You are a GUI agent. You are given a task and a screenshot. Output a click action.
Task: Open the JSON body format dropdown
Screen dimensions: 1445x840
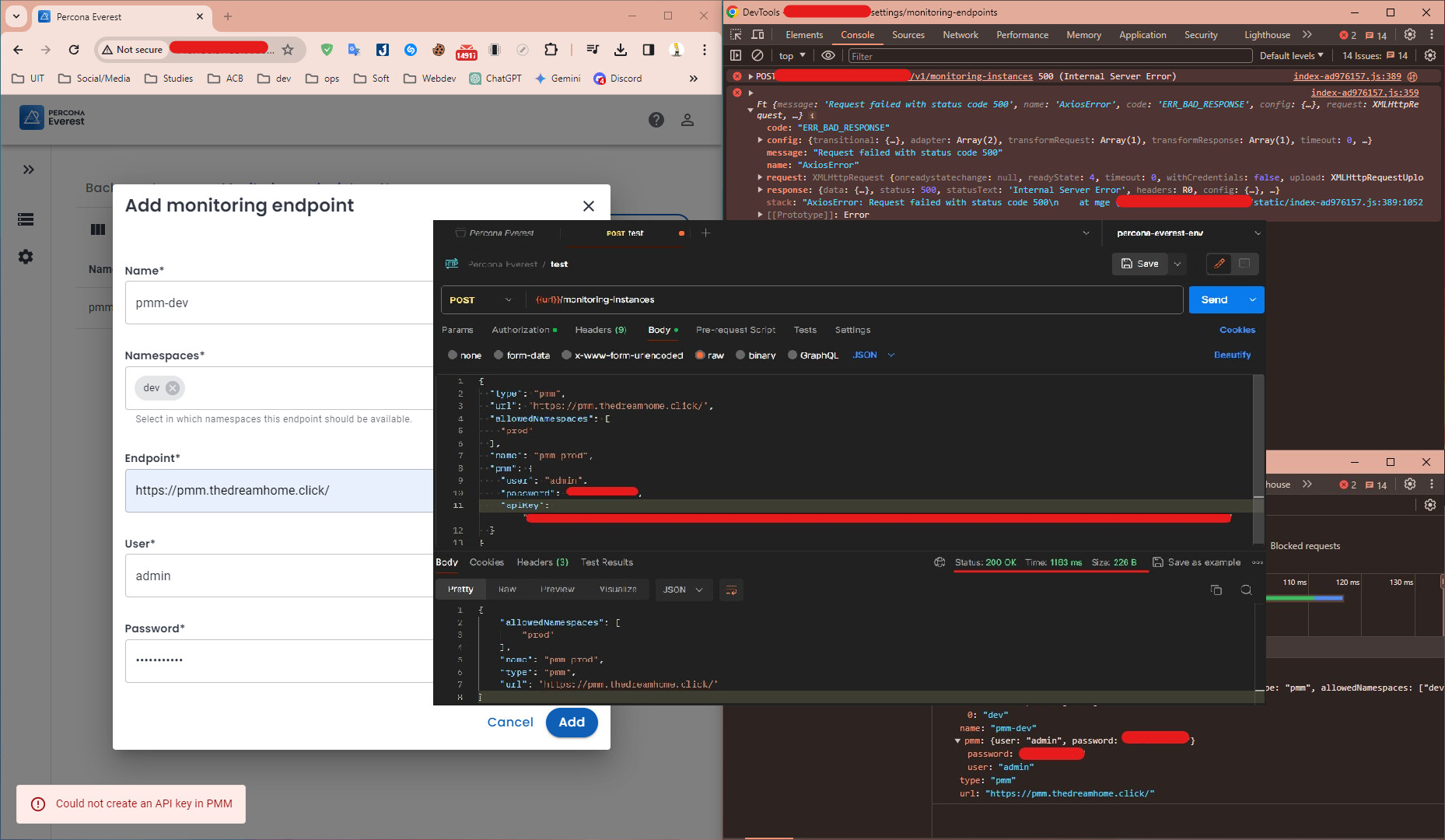pyautogui.click(x=873, y=355)
